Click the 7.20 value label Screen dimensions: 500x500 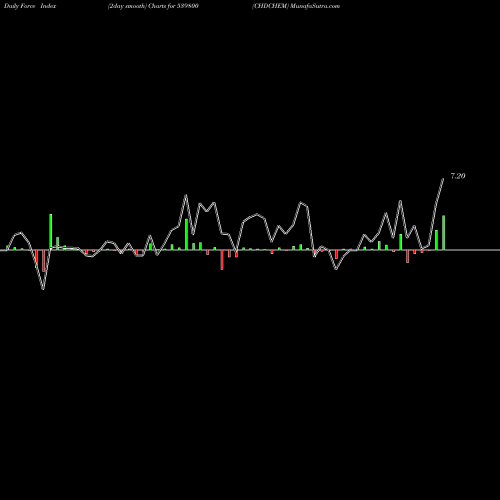click(458, 176)
